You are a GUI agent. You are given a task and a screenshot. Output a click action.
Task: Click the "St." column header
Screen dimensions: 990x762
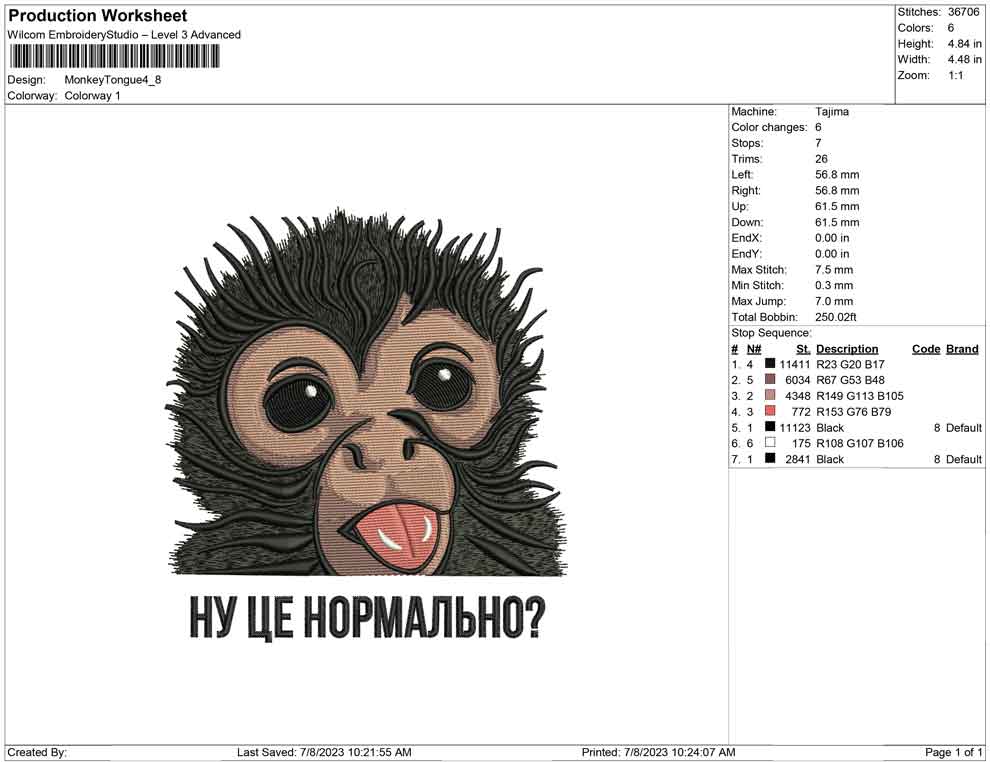pos(803,349)
